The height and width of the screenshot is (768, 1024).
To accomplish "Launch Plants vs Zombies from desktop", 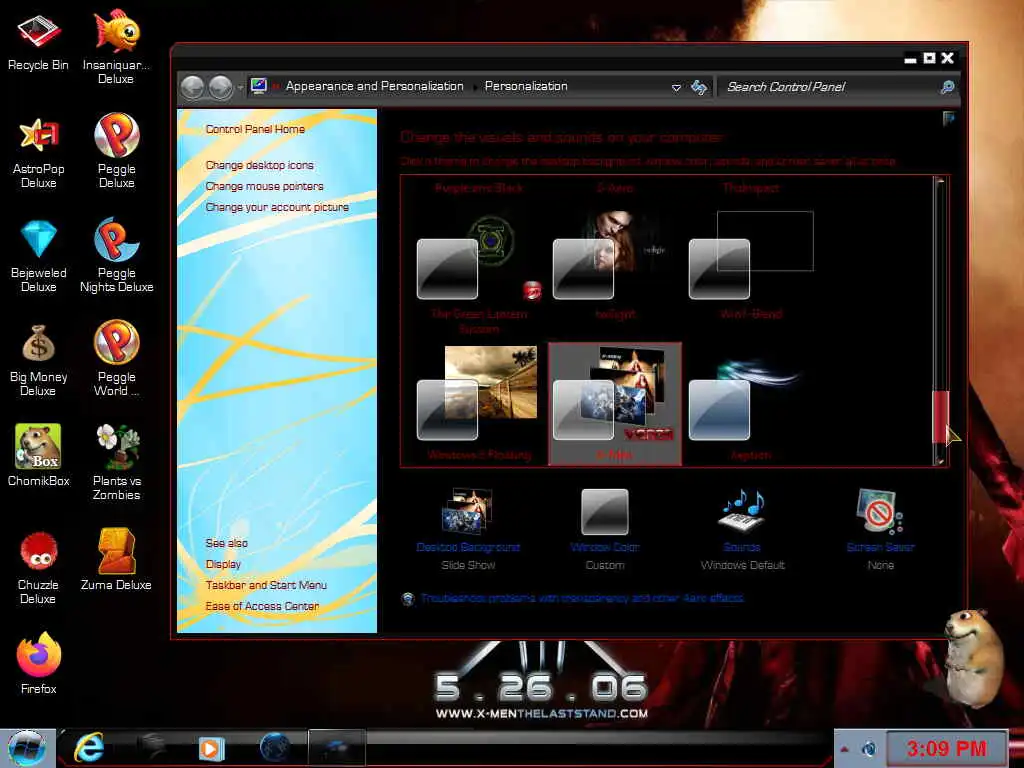I will tap(116, 462).
